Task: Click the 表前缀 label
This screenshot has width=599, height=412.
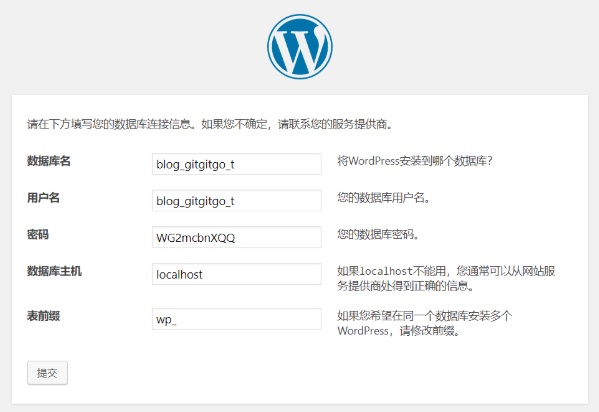Action: (43, 316)
